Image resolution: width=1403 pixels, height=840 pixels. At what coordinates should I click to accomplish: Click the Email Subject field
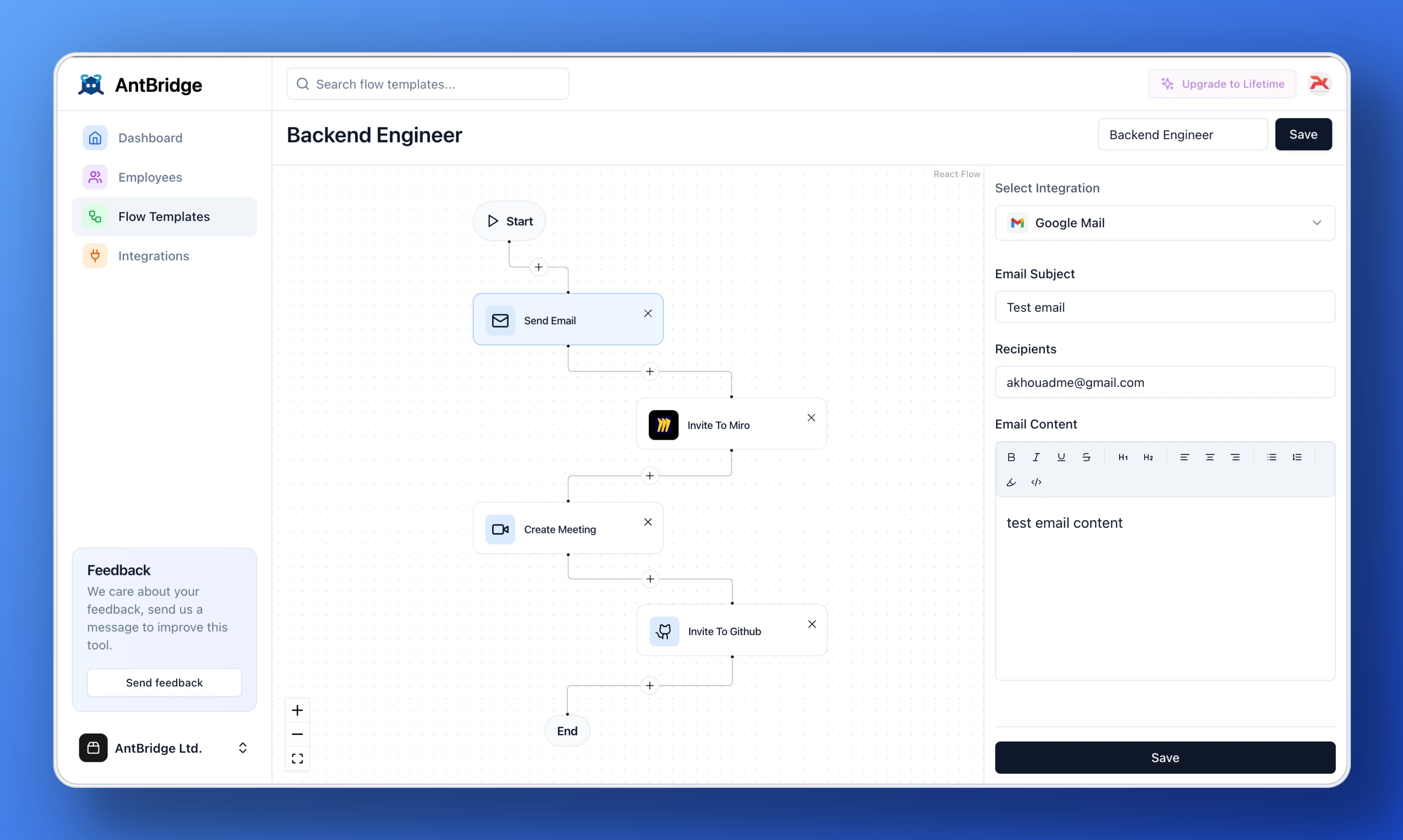[1165, 307]
